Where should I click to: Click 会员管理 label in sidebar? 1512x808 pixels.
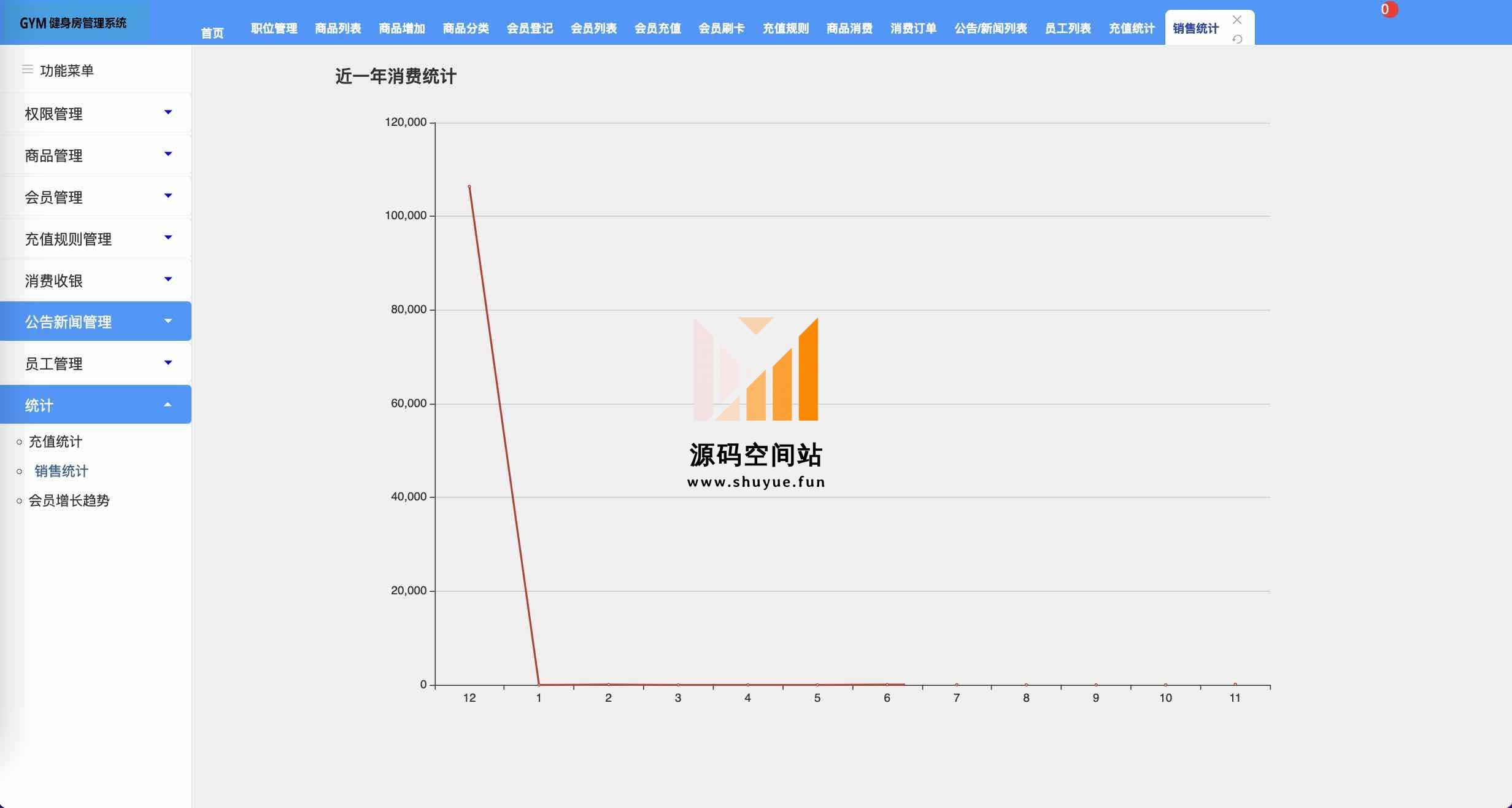coord(53,197)
